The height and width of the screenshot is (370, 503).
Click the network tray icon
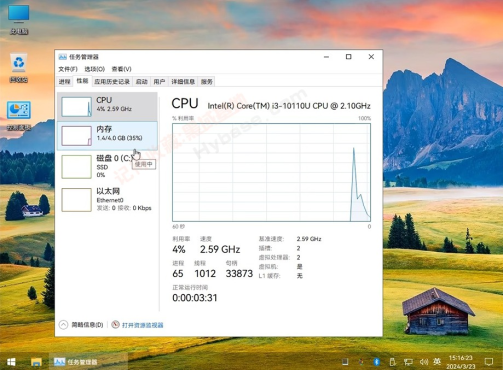coord(408,362)
